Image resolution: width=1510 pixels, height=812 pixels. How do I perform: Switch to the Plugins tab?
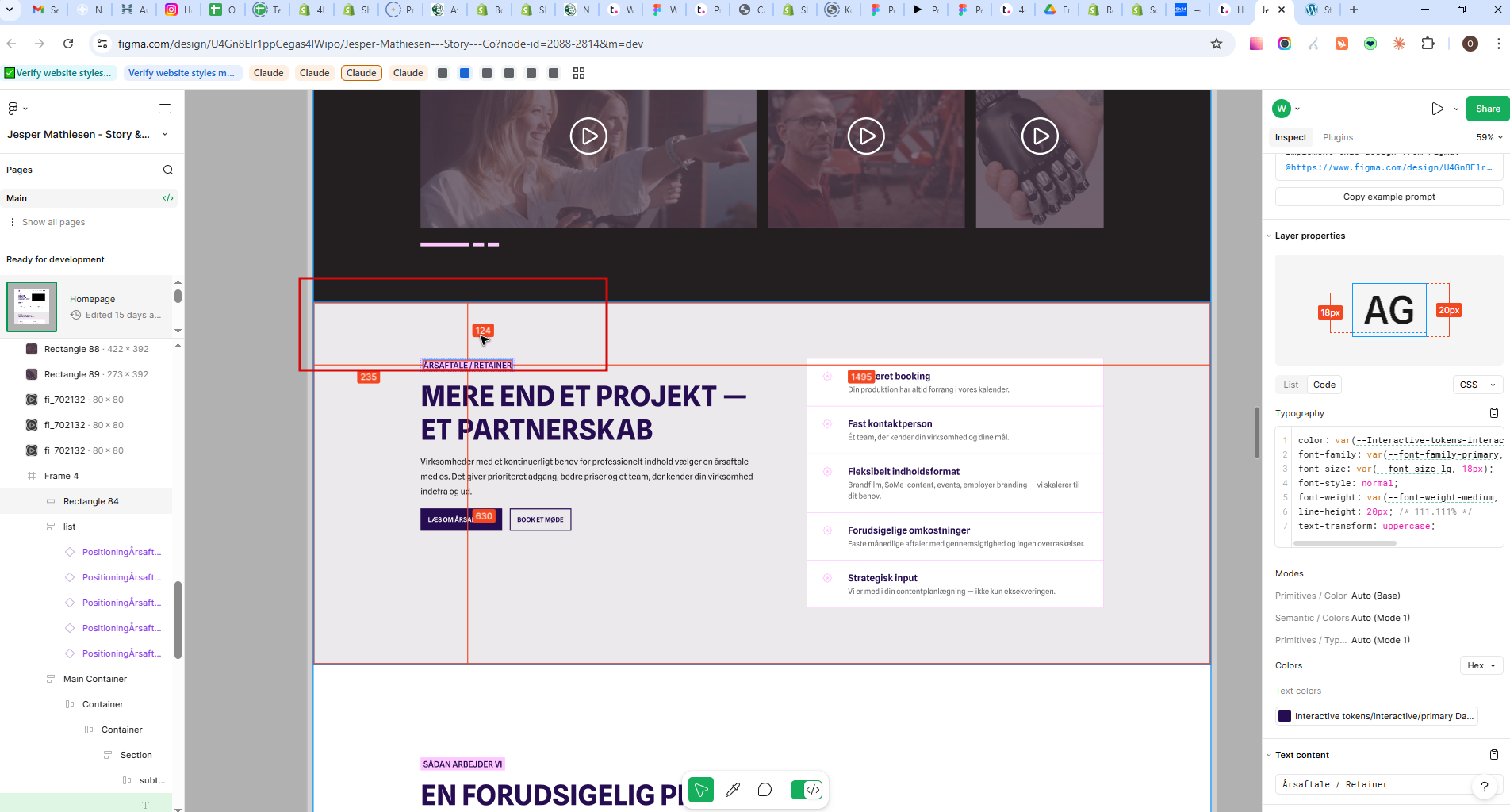[1338, 137]
